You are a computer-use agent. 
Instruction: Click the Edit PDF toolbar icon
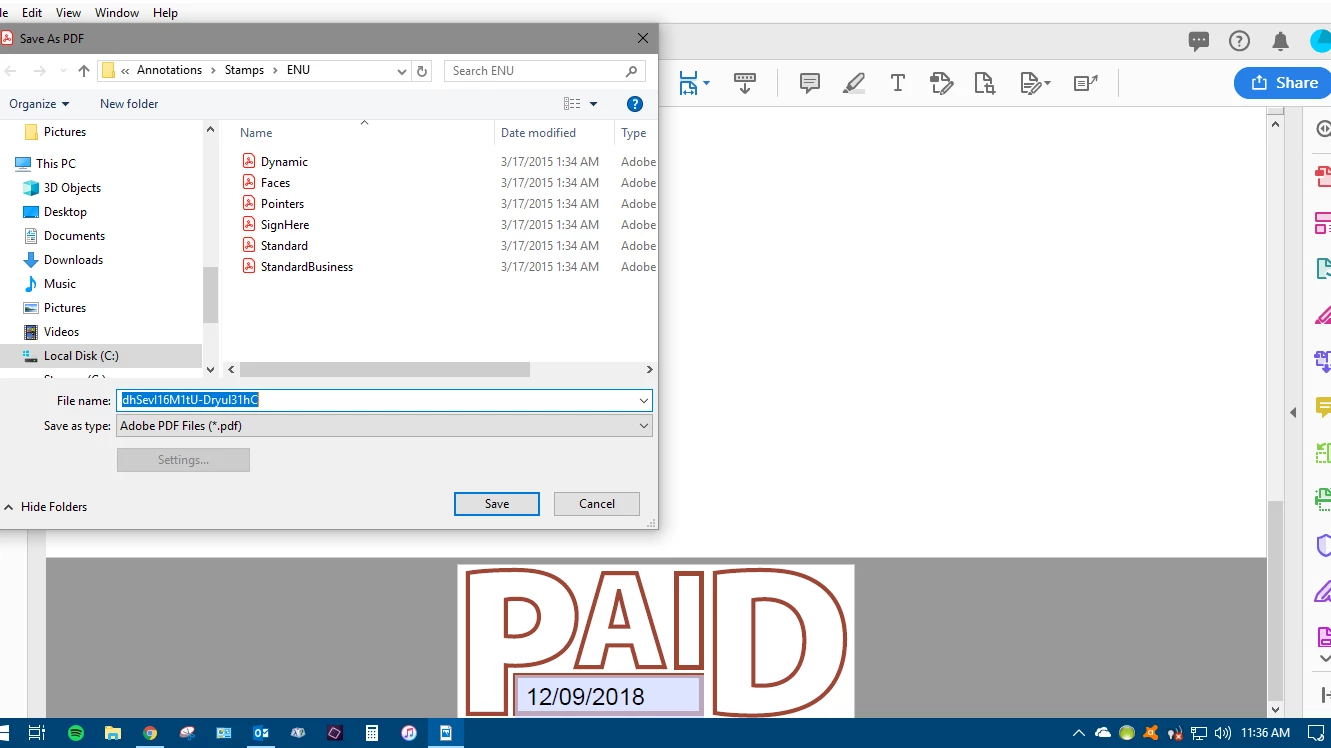(941, 83)
